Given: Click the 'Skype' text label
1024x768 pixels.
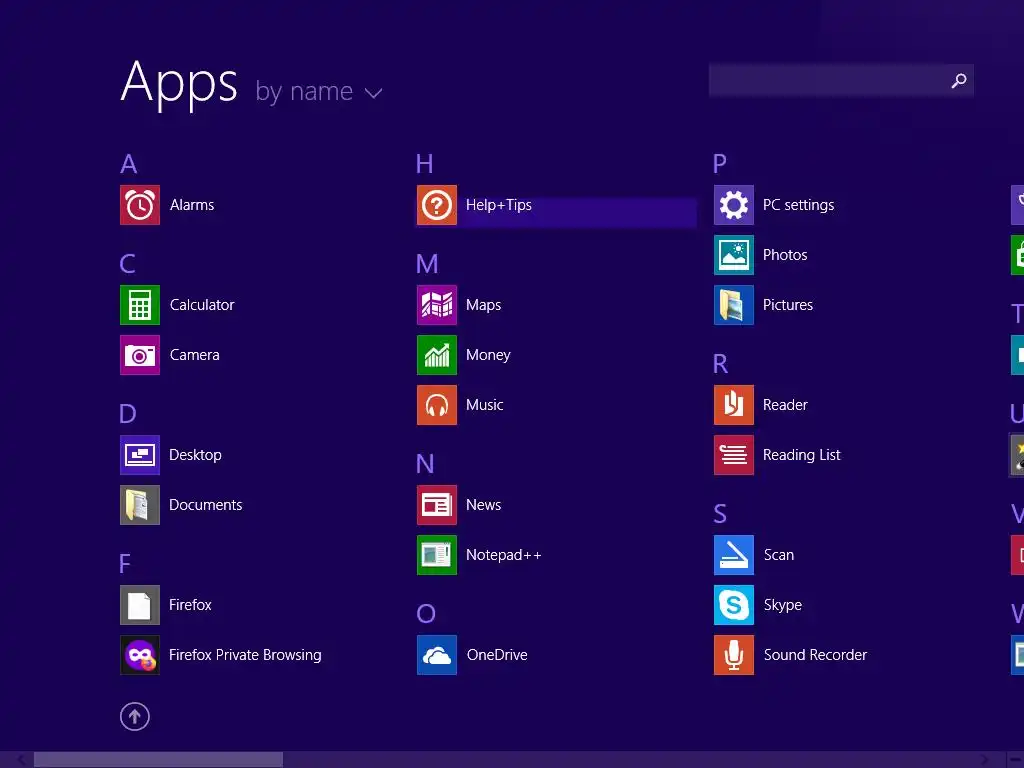Looking at the screenshot, I should point(783,605).
